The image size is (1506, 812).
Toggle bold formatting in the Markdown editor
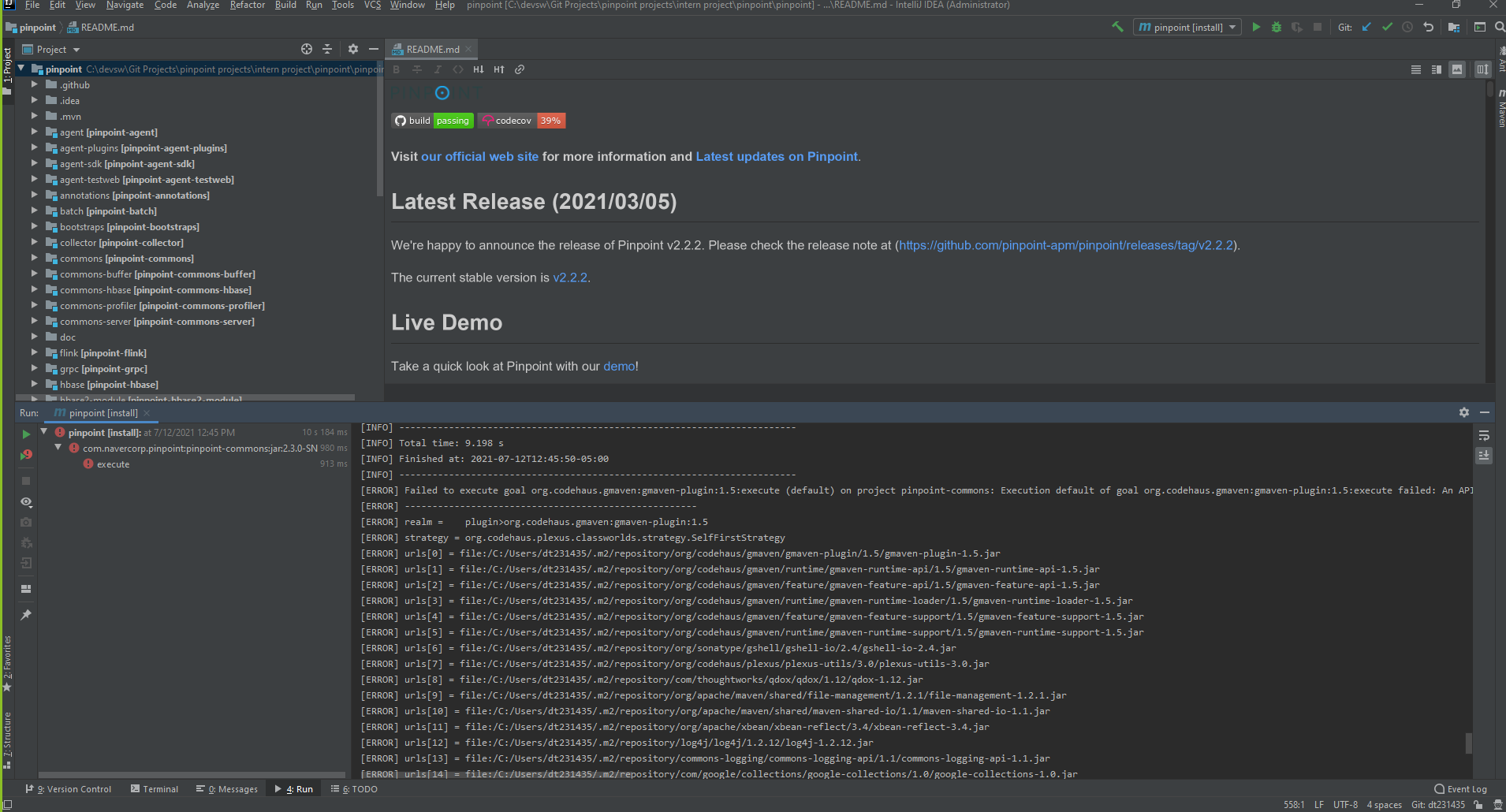(x=396, y=69)
